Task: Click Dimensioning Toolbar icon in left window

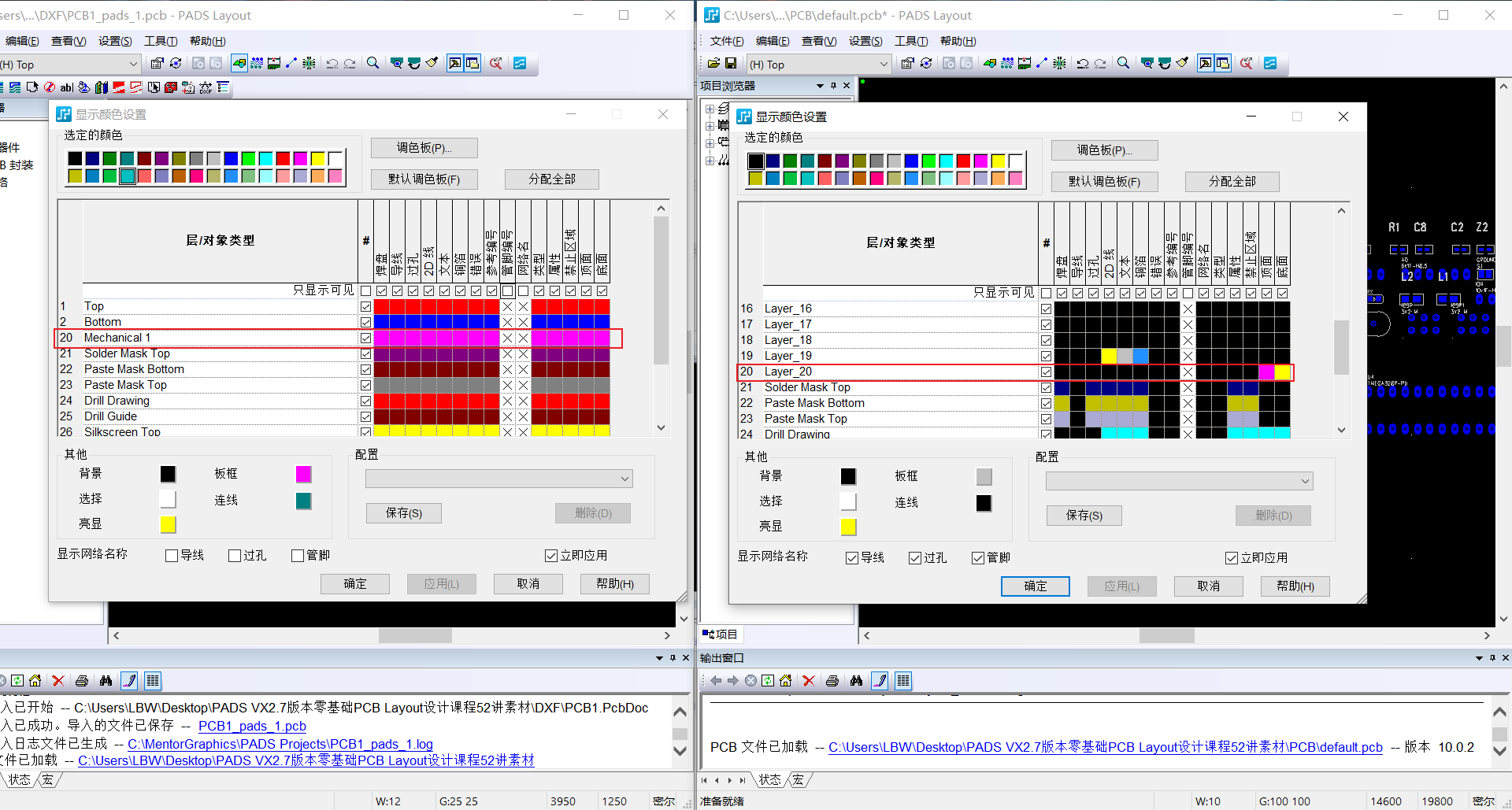Action: pyautogui.click(x=274, y=64)
